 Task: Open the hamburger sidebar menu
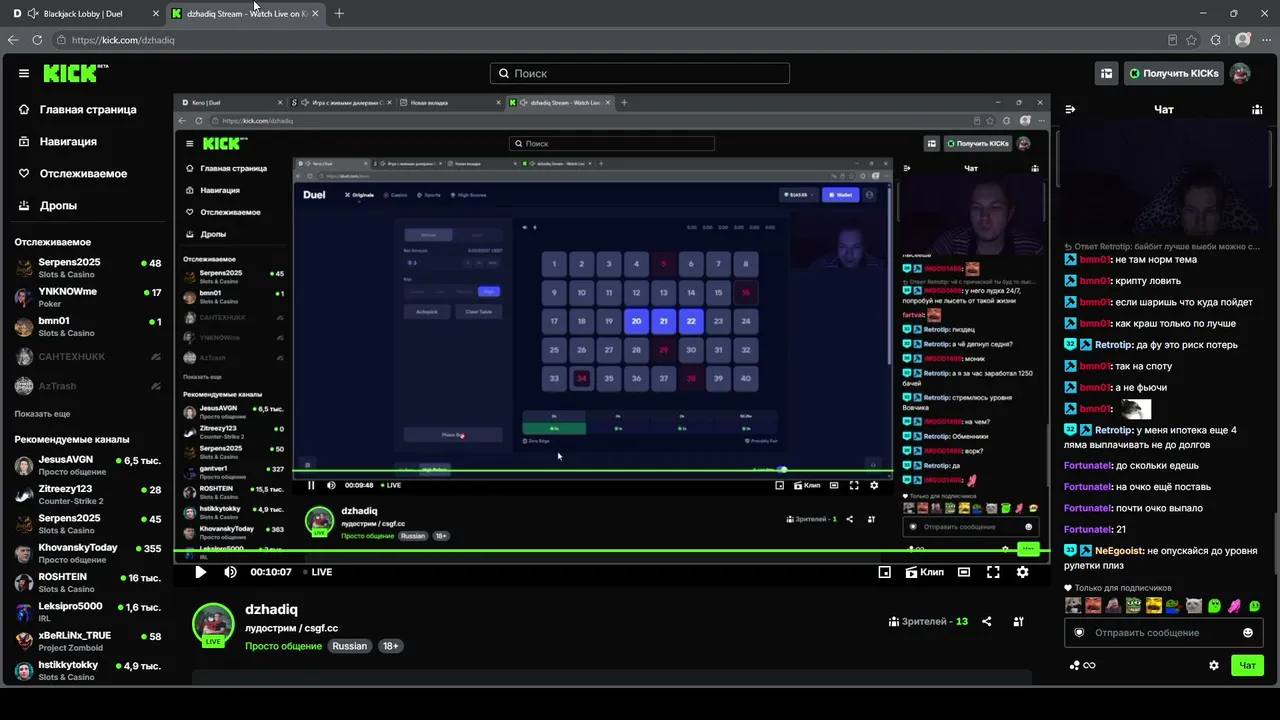(24, 73)
